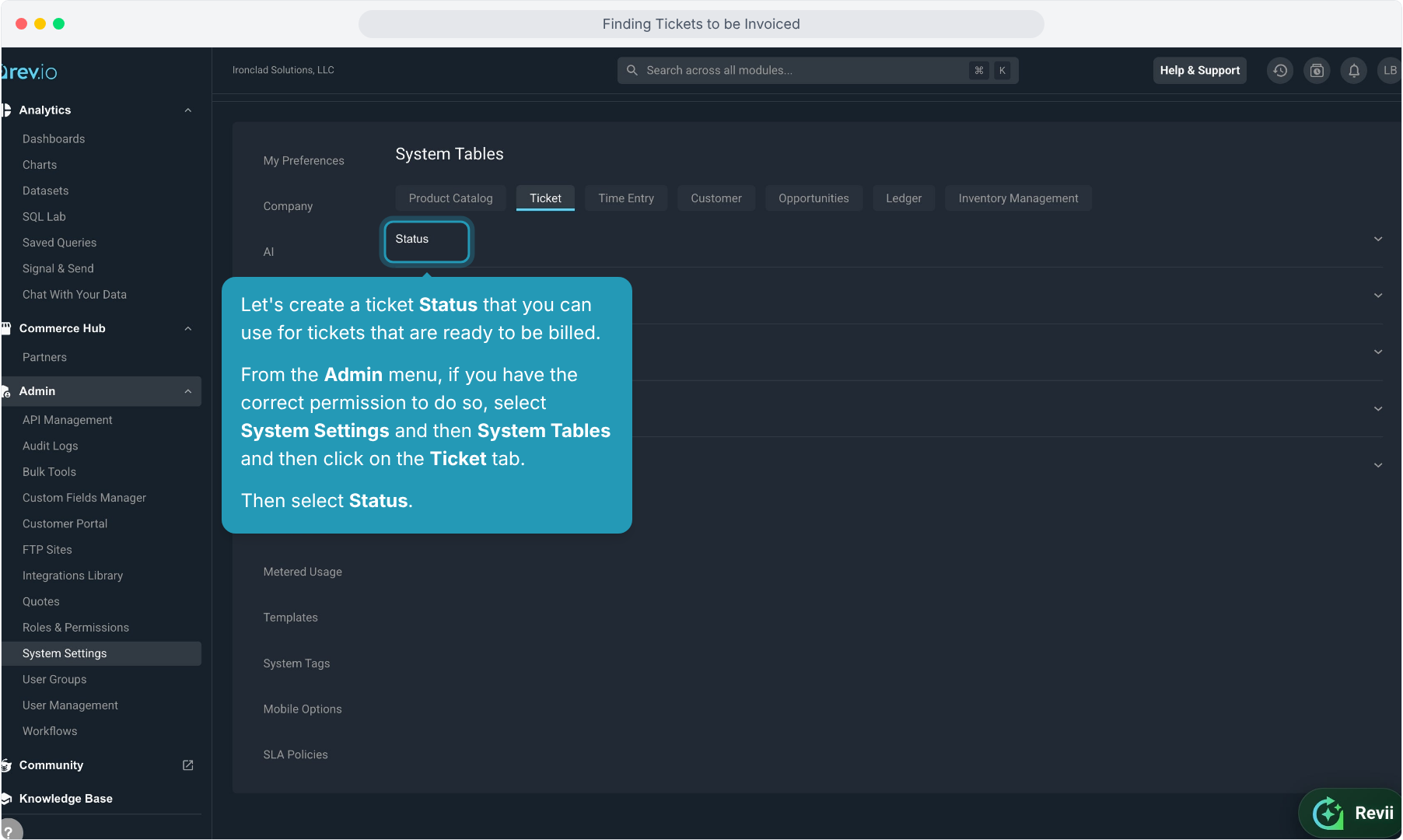Expand the Status row chevron
Screen dimensions: 1403x840
1378,239
